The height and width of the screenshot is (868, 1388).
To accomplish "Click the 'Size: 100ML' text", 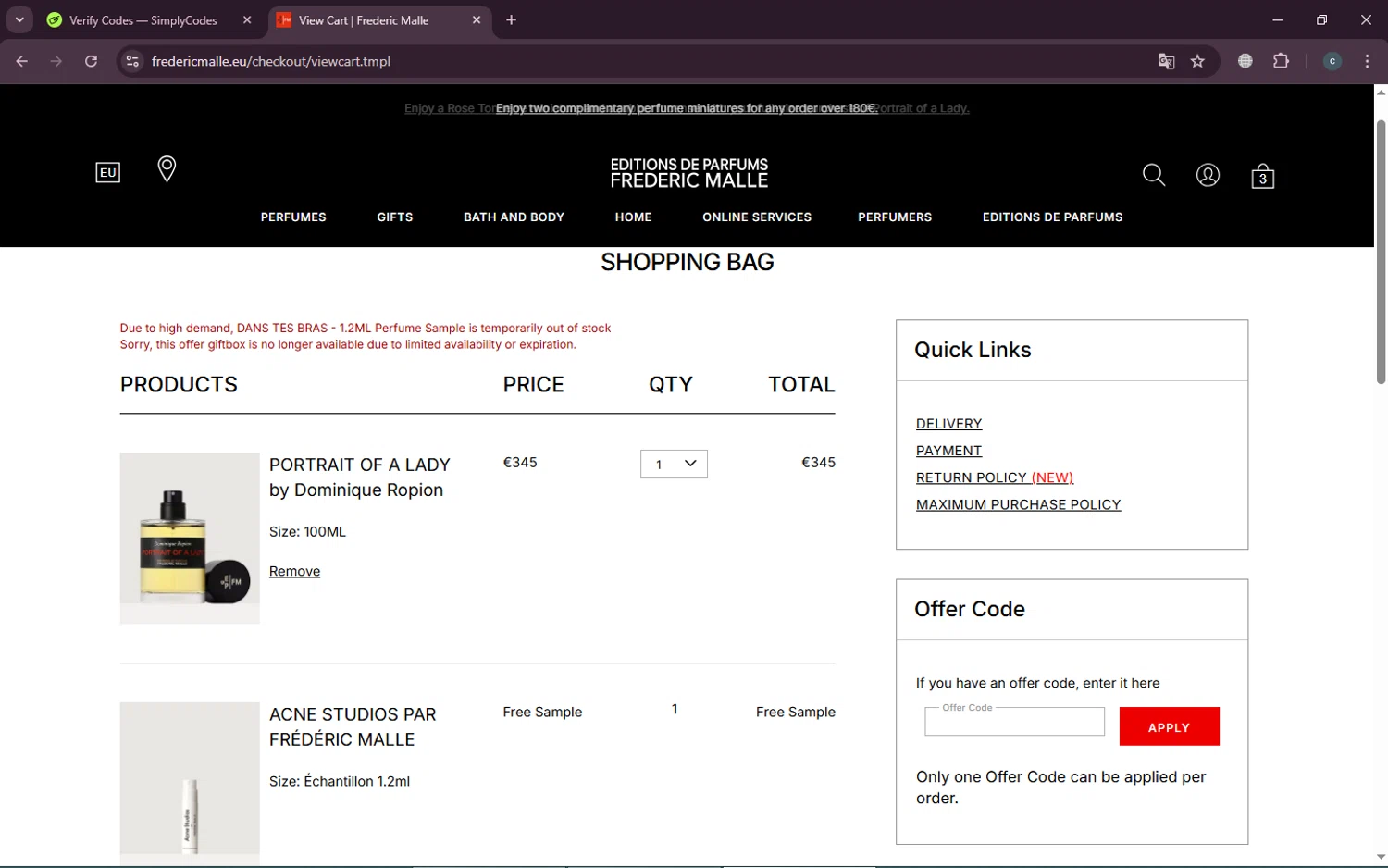I will 307,532.
